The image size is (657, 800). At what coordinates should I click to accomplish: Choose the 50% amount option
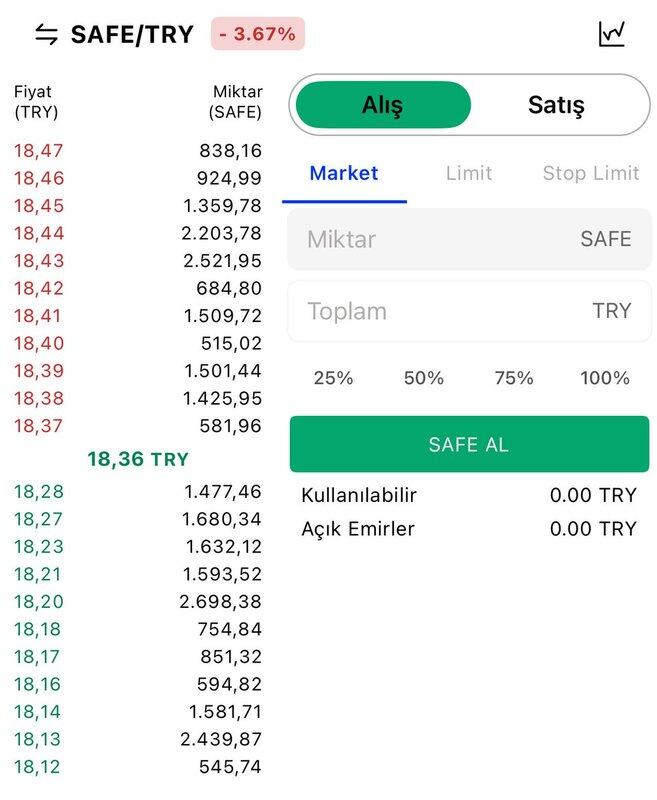(423, 378)
